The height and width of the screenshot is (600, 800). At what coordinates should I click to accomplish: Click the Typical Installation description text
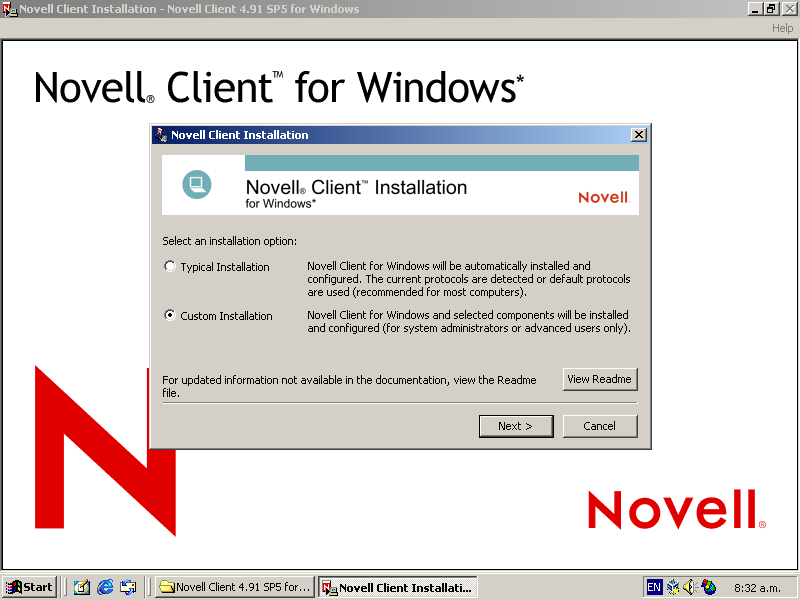[x=469, y=279]
